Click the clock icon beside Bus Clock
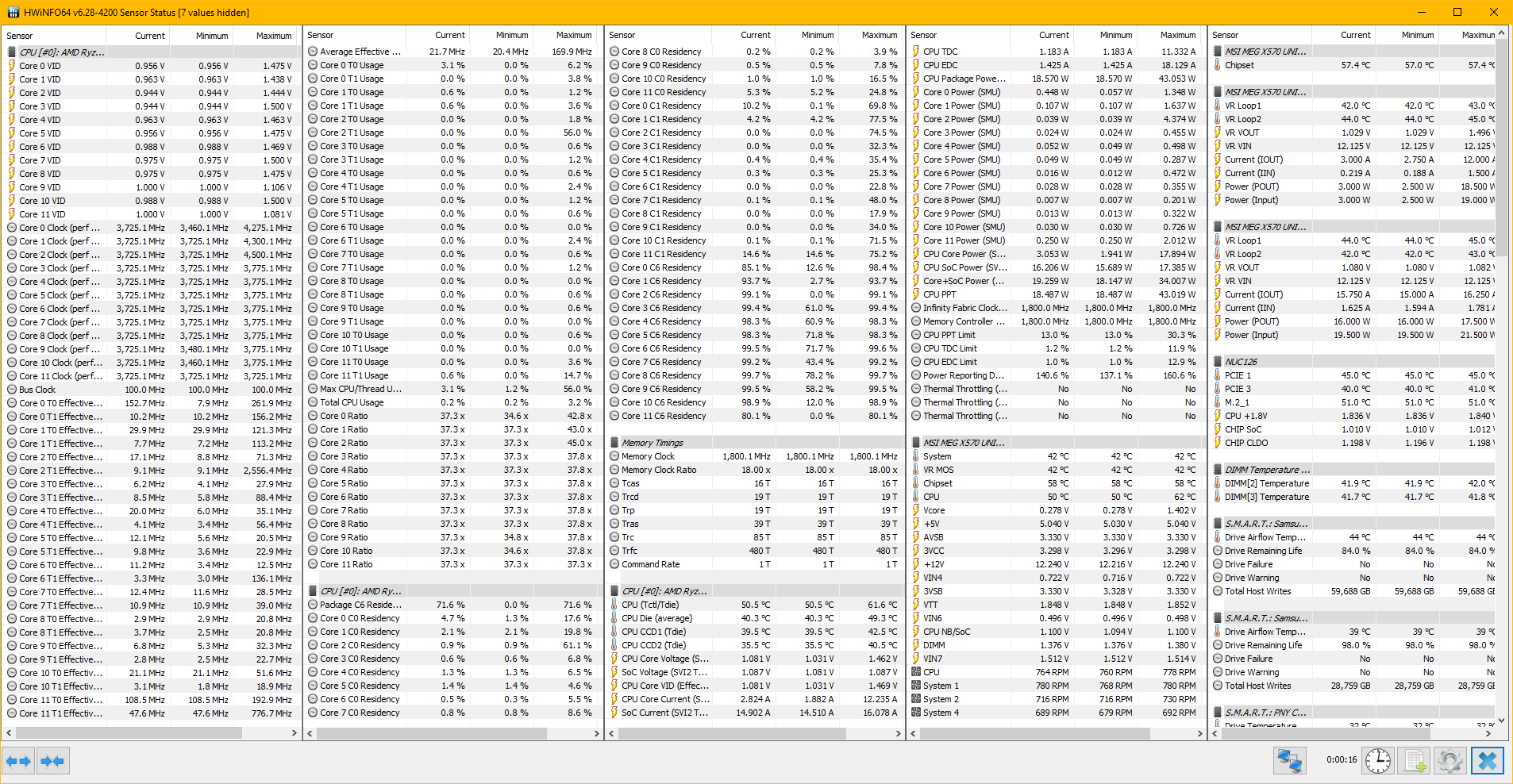The height and width of the screenshot is (784, 1513). coord(12,390)
